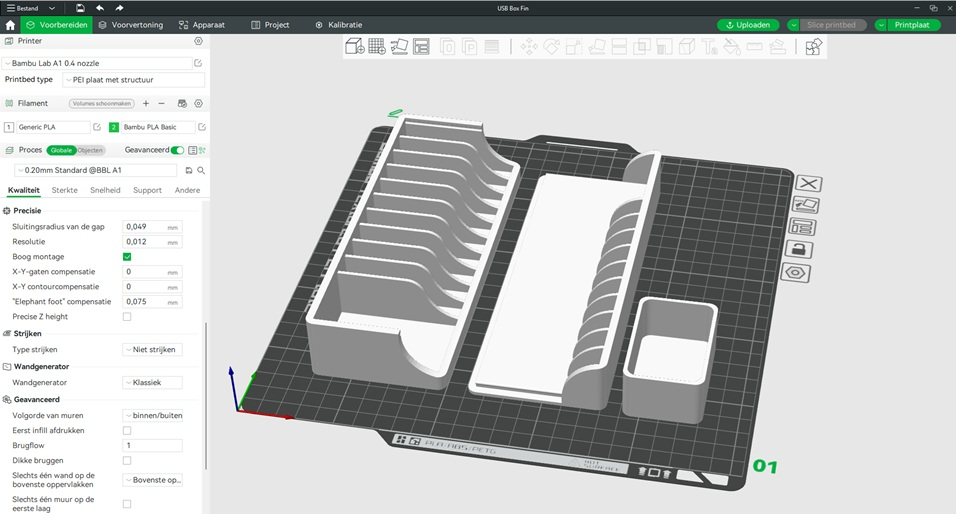The width and height of the screenshot is (956, 514).
Task: Click the Uploaden button
Action: tap(747, 25)
